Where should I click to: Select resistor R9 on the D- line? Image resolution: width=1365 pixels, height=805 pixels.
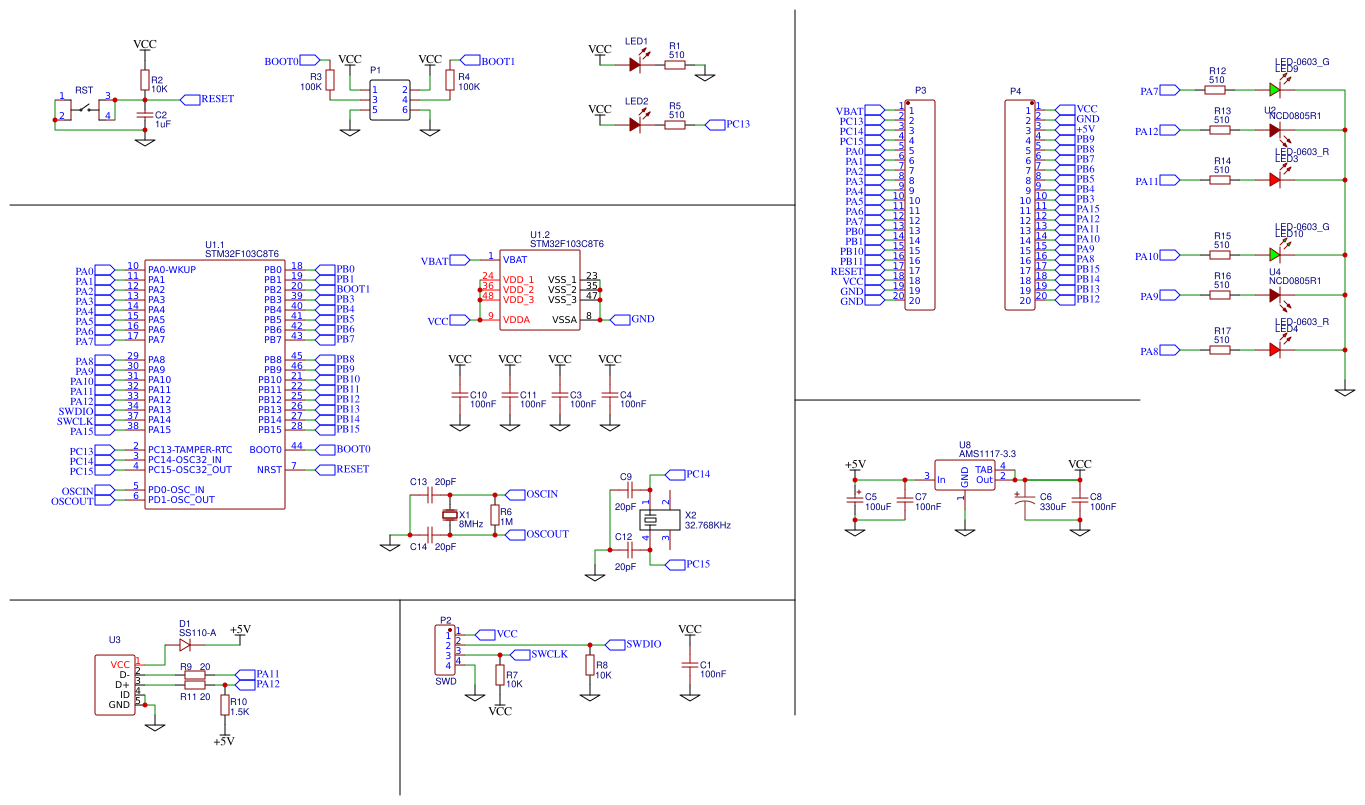(x=196, y=675)
